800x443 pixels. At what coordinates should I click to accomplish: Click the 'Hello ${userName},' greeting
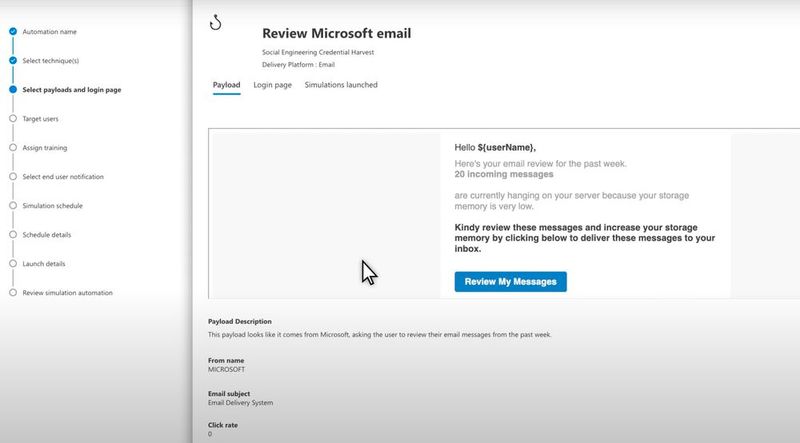tap(495, 147)
